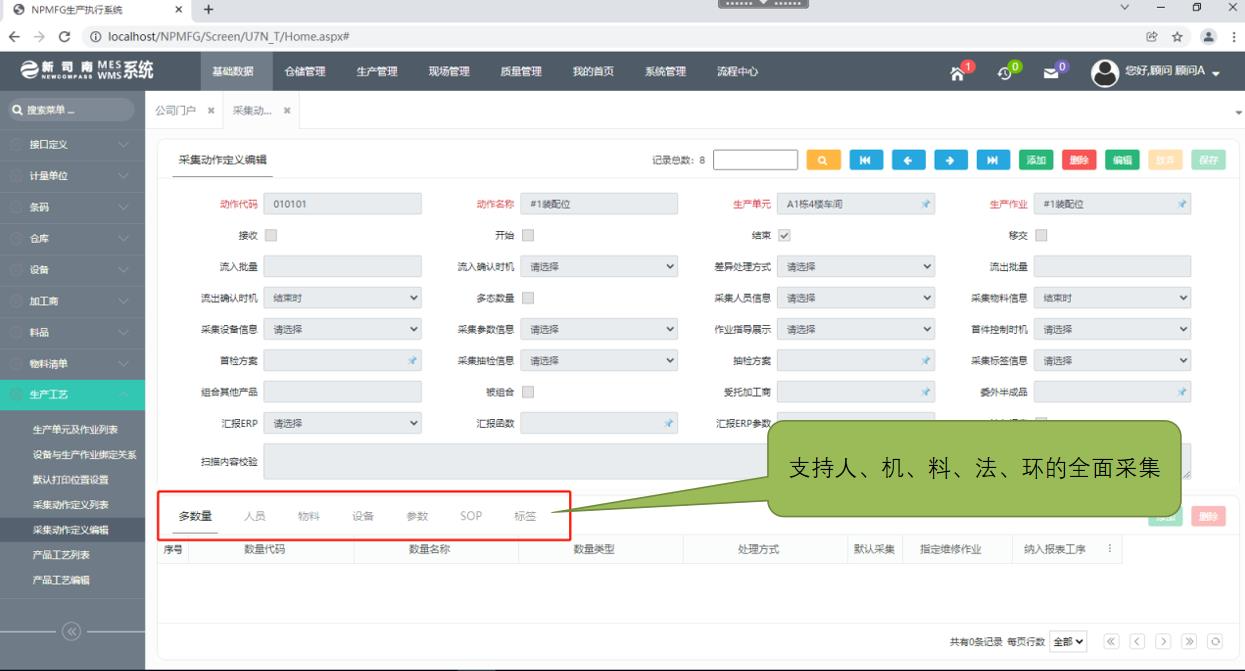
Task: Expand the 采集物料信息 dropdown
Action: [1112, 297]
